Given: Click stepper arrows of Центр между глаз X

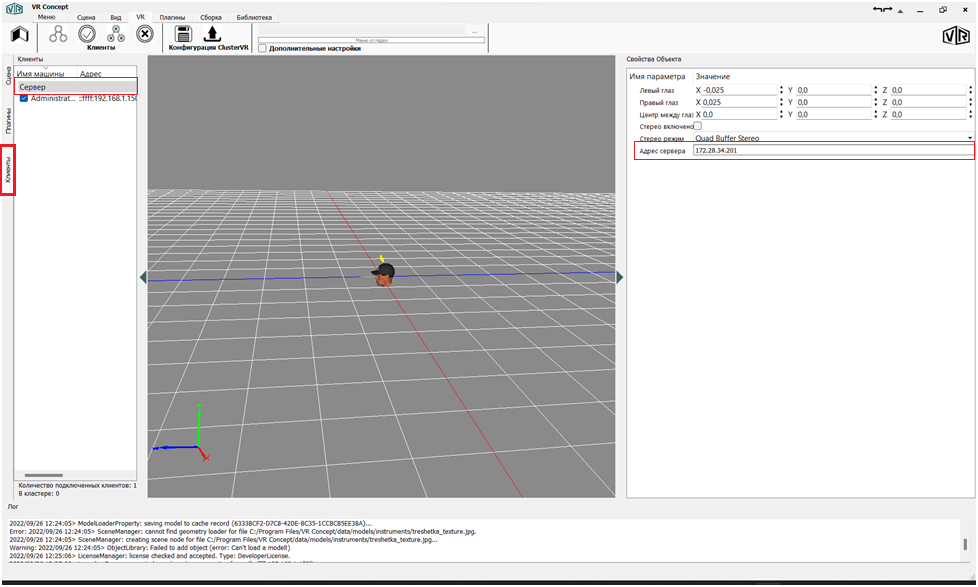Looking at the screenshot, I should [x=782, y=114].
